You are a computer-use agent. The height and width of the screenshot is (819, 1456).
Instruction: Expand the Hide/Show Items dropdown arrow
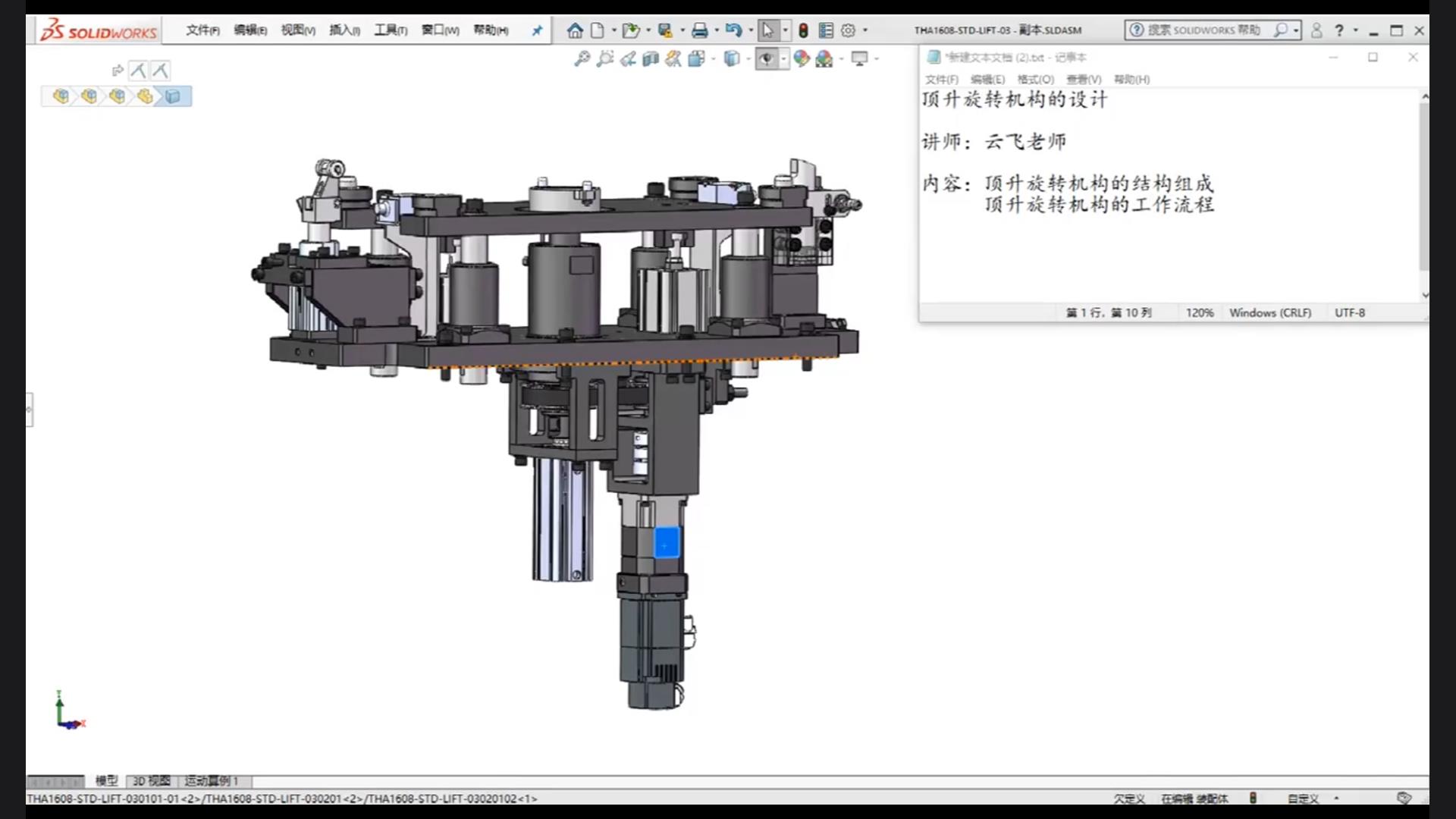point(783,58)
